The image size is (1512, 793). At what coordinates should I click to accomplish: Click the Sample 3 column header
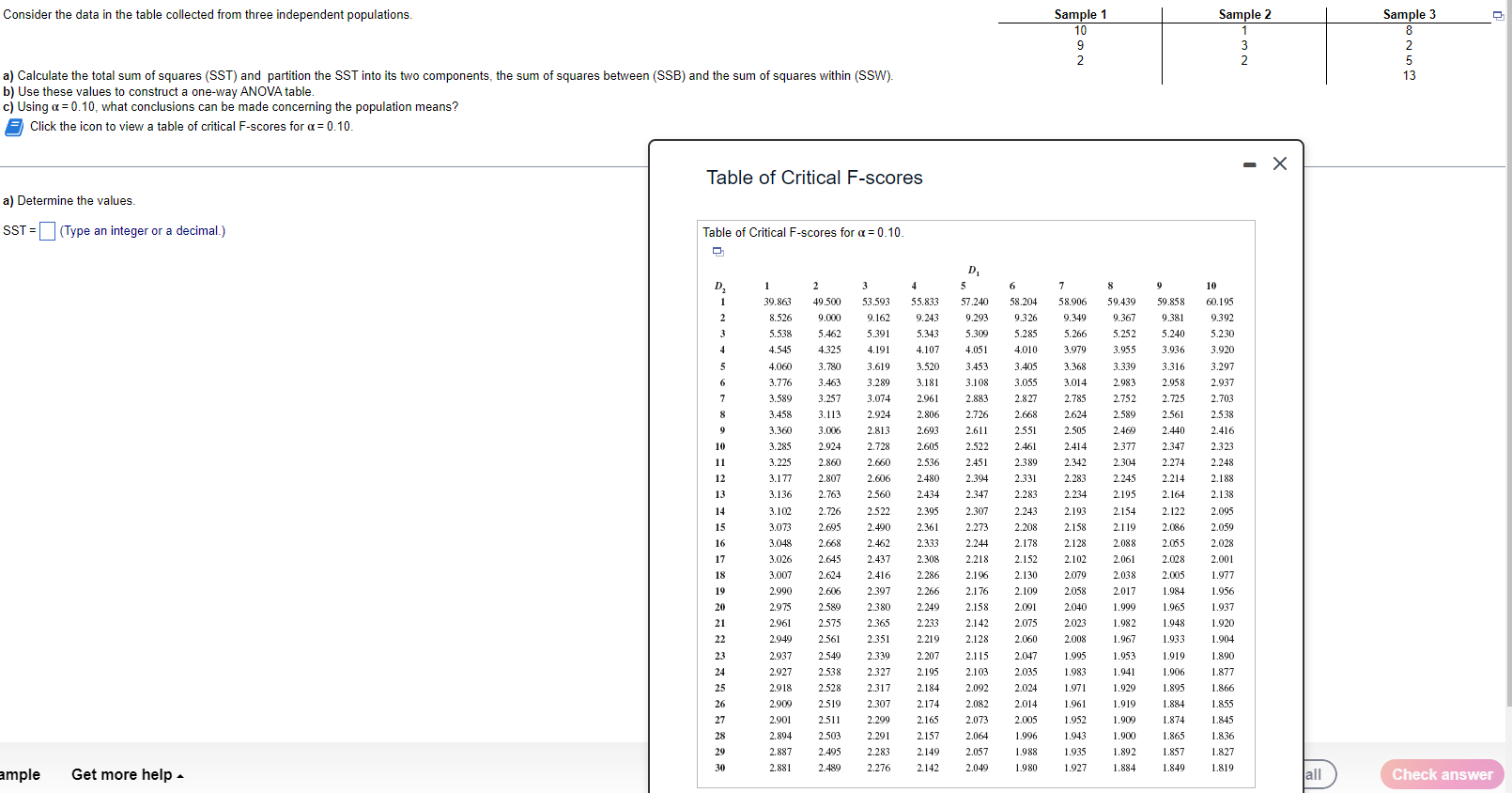tap(1409, 14)
